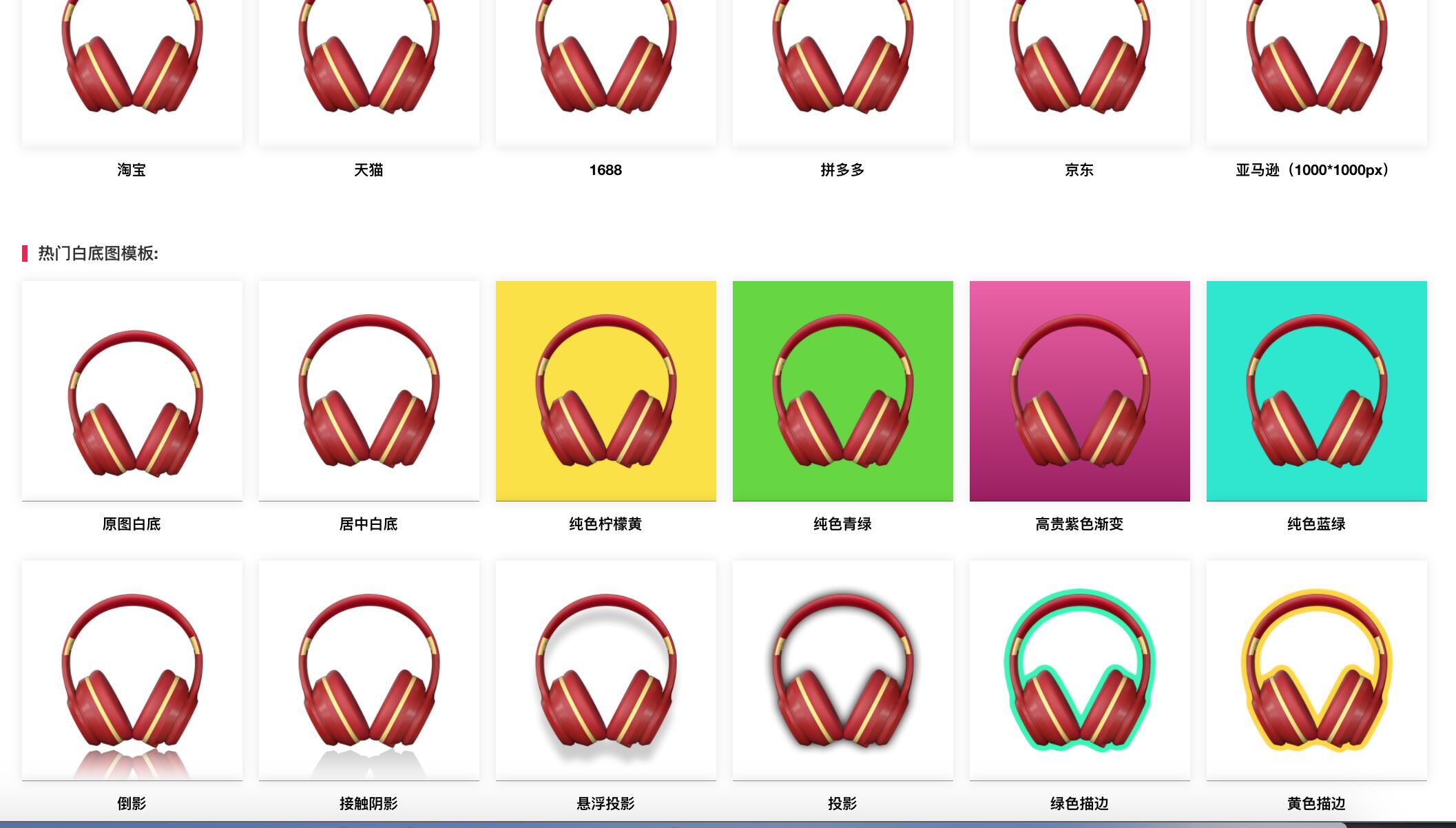The width and height of the screenshot is (1456, 828).
Task: Apply the 倒影 reflection effect
Action: point(132,670)
